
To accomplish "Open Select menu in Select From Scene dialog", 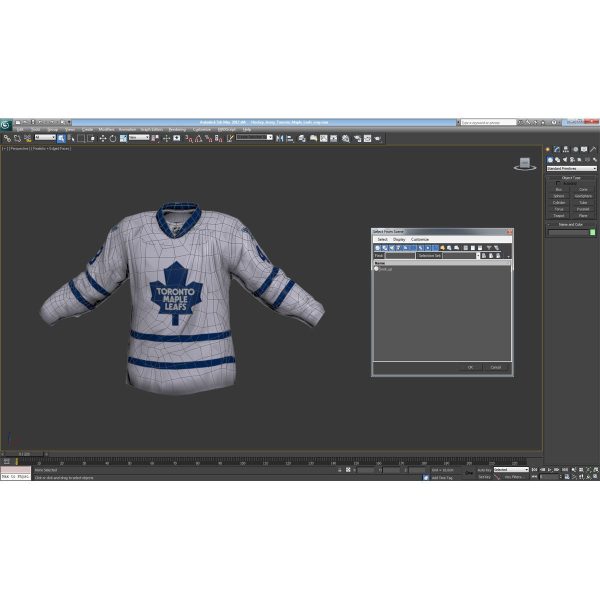I will click(383, 239).
